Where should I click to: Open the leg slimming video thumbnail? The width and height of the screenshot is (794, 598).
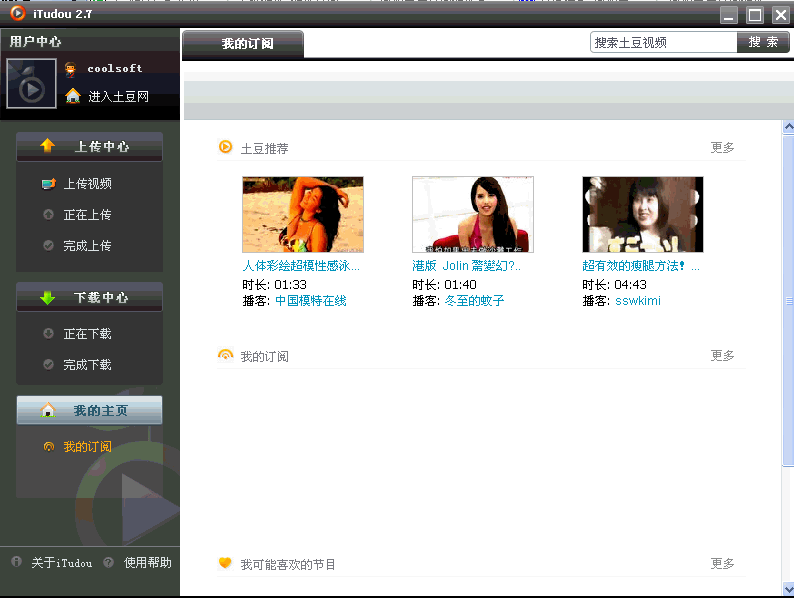click(x=643, y=214)
